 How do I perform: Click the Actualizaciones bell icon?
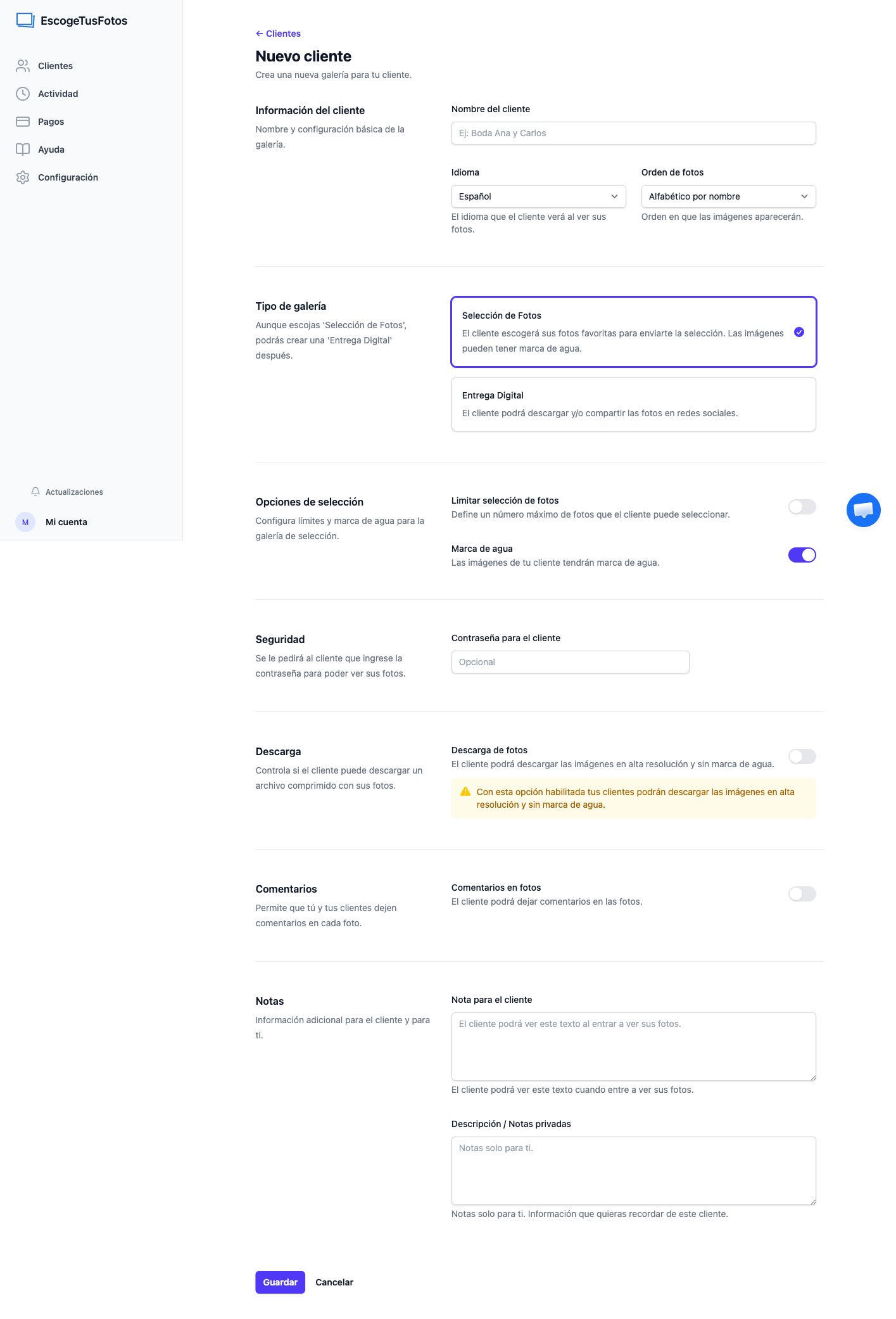tap(34, 492)
